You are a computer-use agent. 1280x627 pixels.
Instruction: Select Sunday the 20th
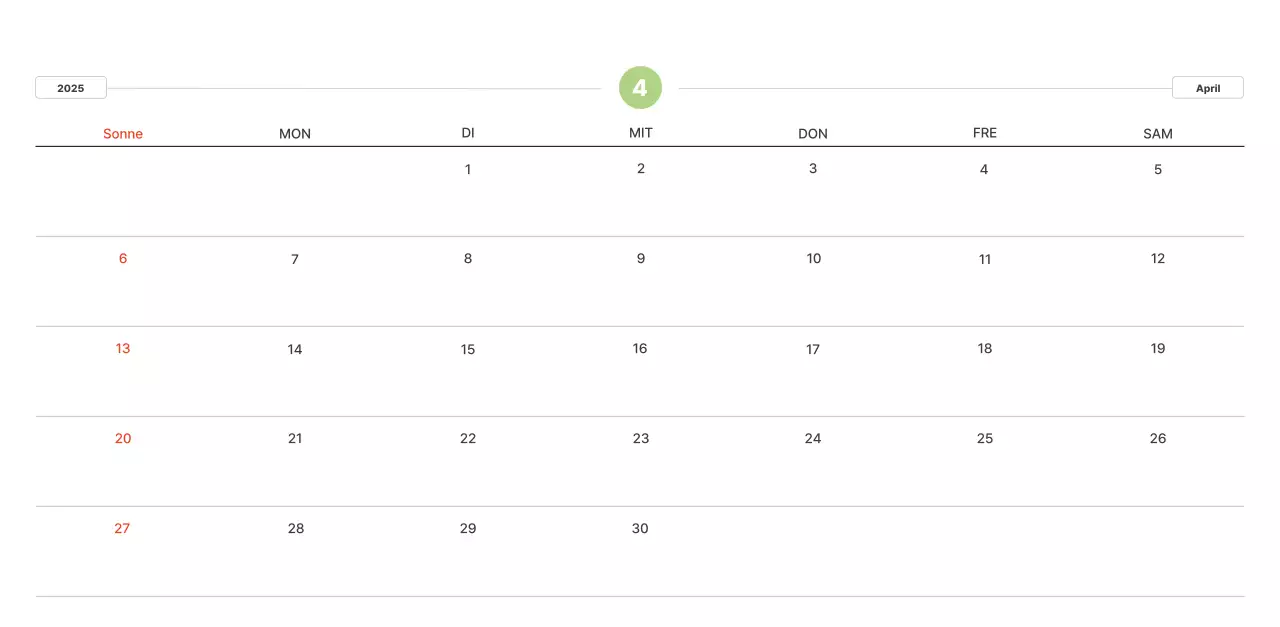coord(123,438)
